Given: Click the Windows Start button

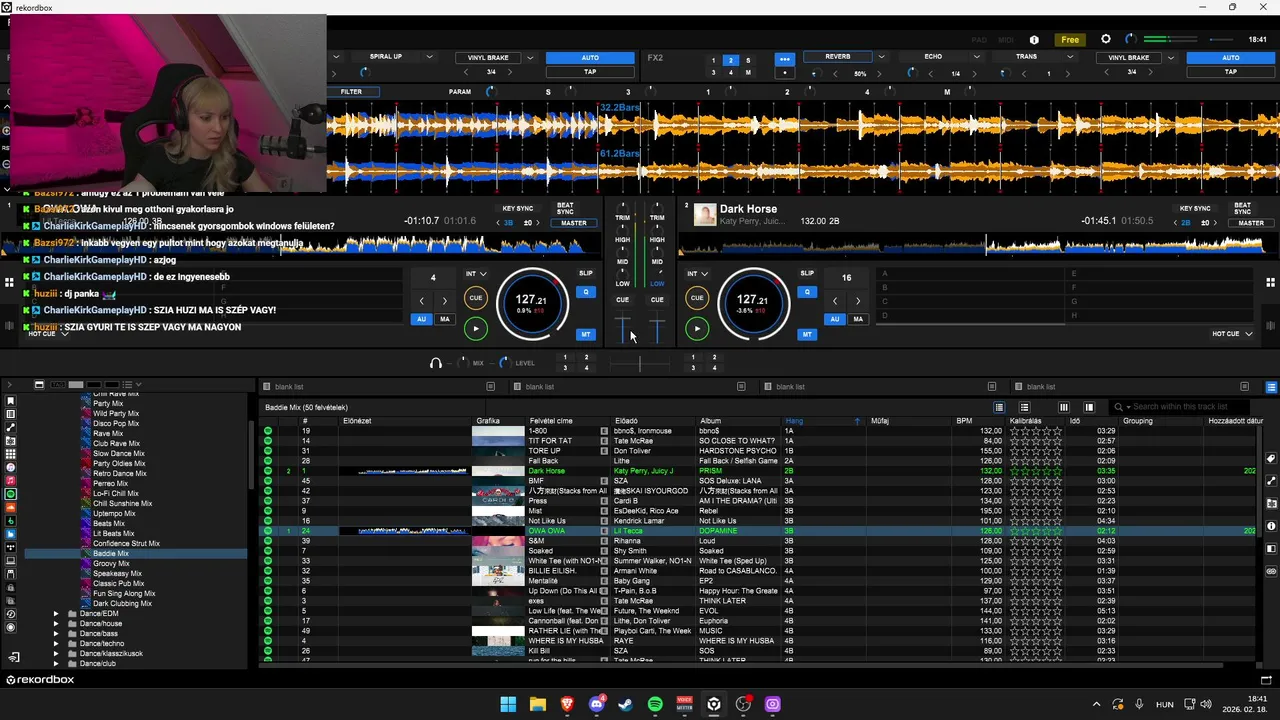Looking at the screenshot, I should pos(508,704).
